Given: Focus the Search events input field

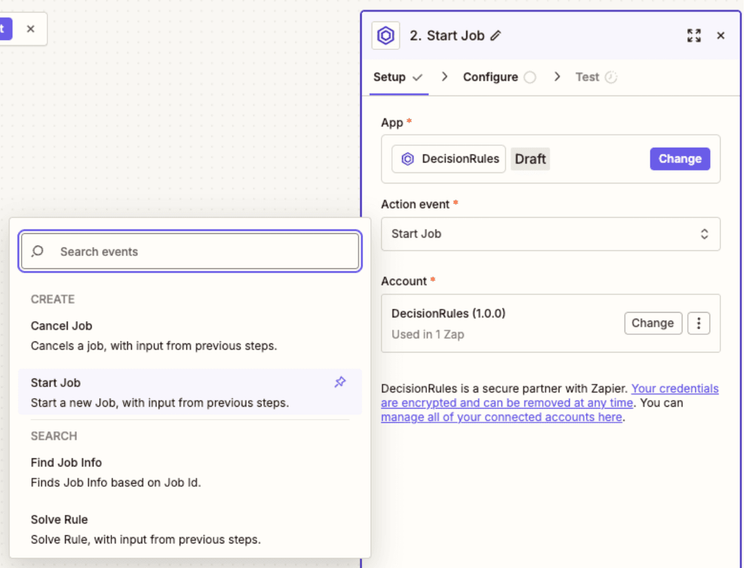Looking at the screenshot, I should pos(200,252).
